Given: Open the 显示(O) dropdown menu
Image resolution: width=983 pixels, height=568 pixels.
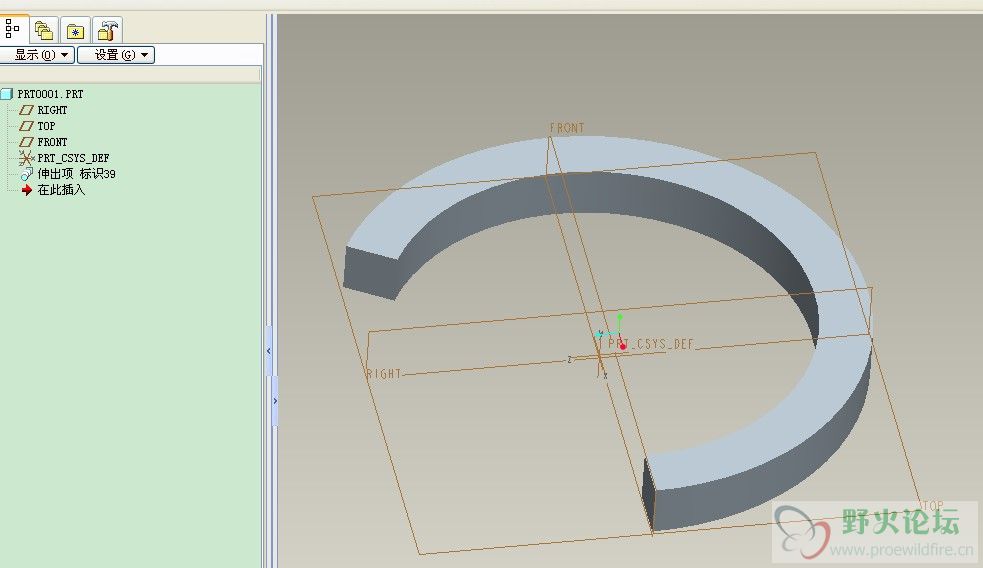Looking at the screenshot, I should pyautogui.click(x=37, y=55).
